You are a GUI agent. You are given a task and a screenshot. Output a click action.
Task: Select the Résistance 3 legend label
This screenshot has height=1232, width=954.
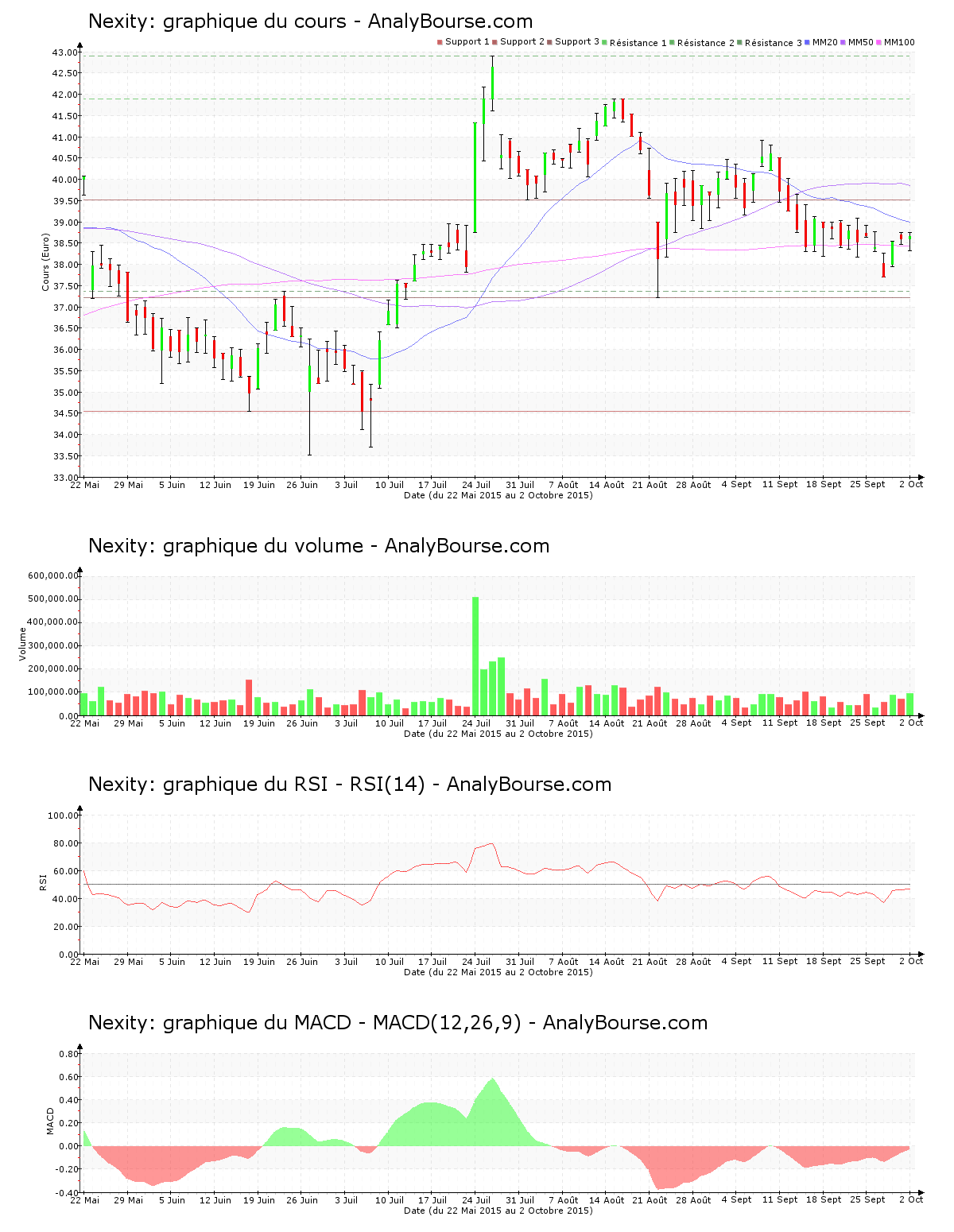coord(774,43)
